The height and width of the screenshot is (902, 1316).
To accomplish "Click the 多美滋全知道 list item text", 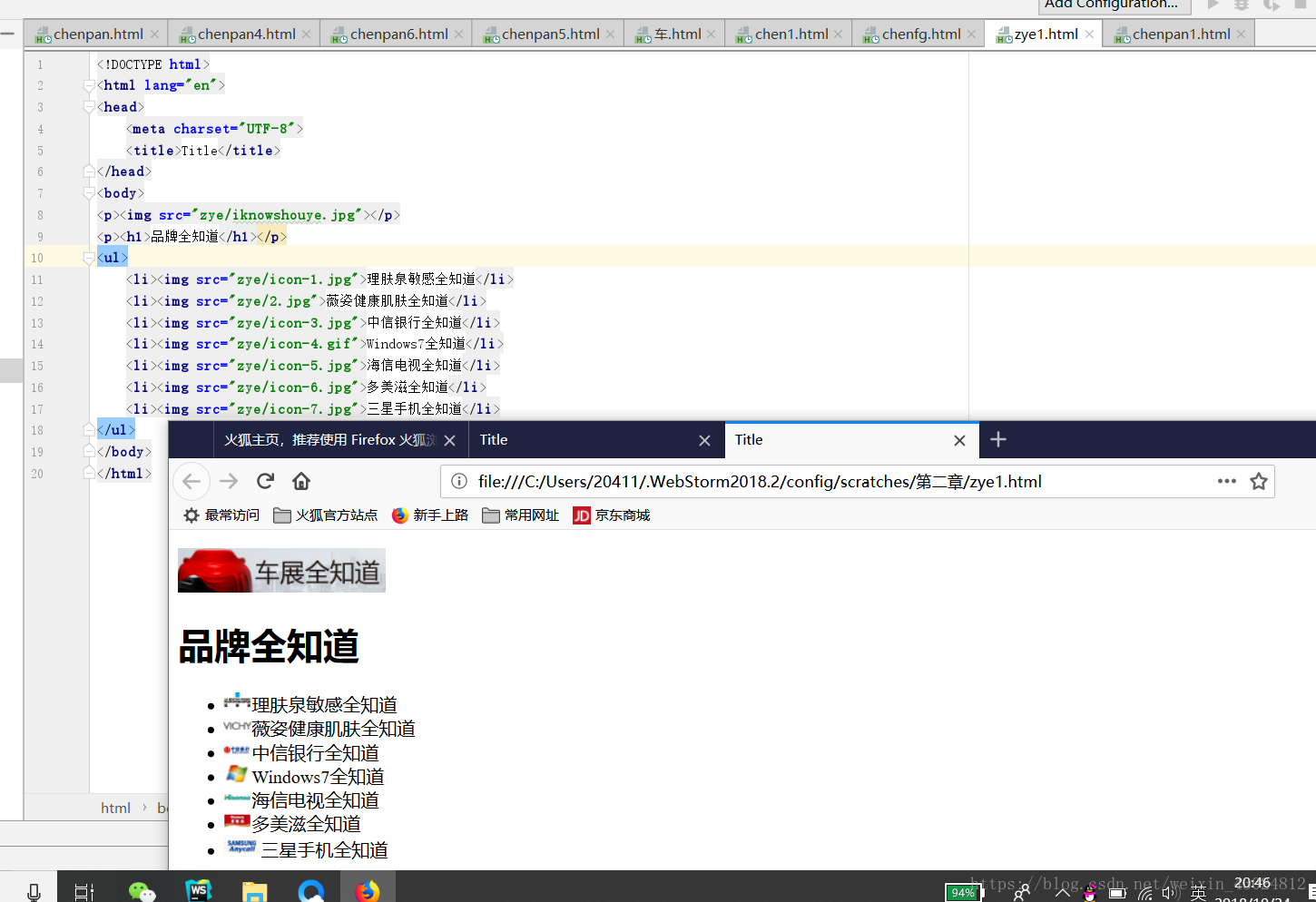I will coord(306,824).
